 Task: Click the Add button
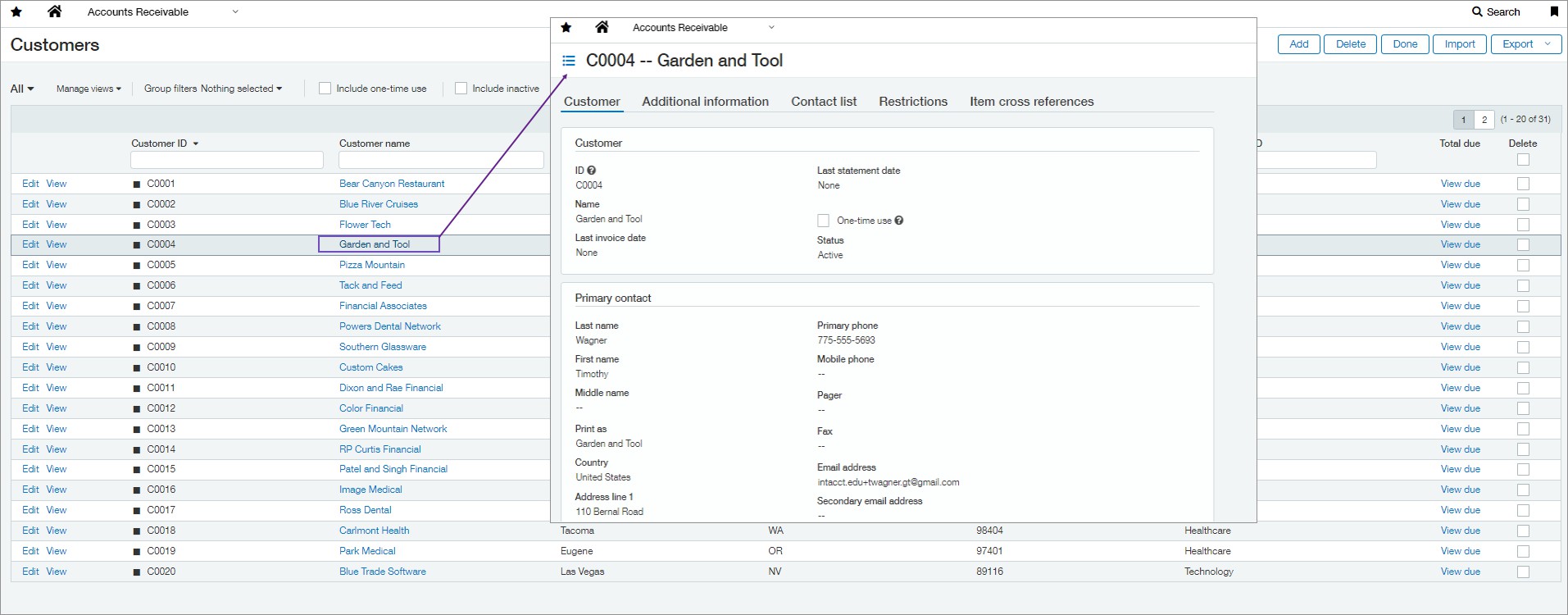[1298, 44]
